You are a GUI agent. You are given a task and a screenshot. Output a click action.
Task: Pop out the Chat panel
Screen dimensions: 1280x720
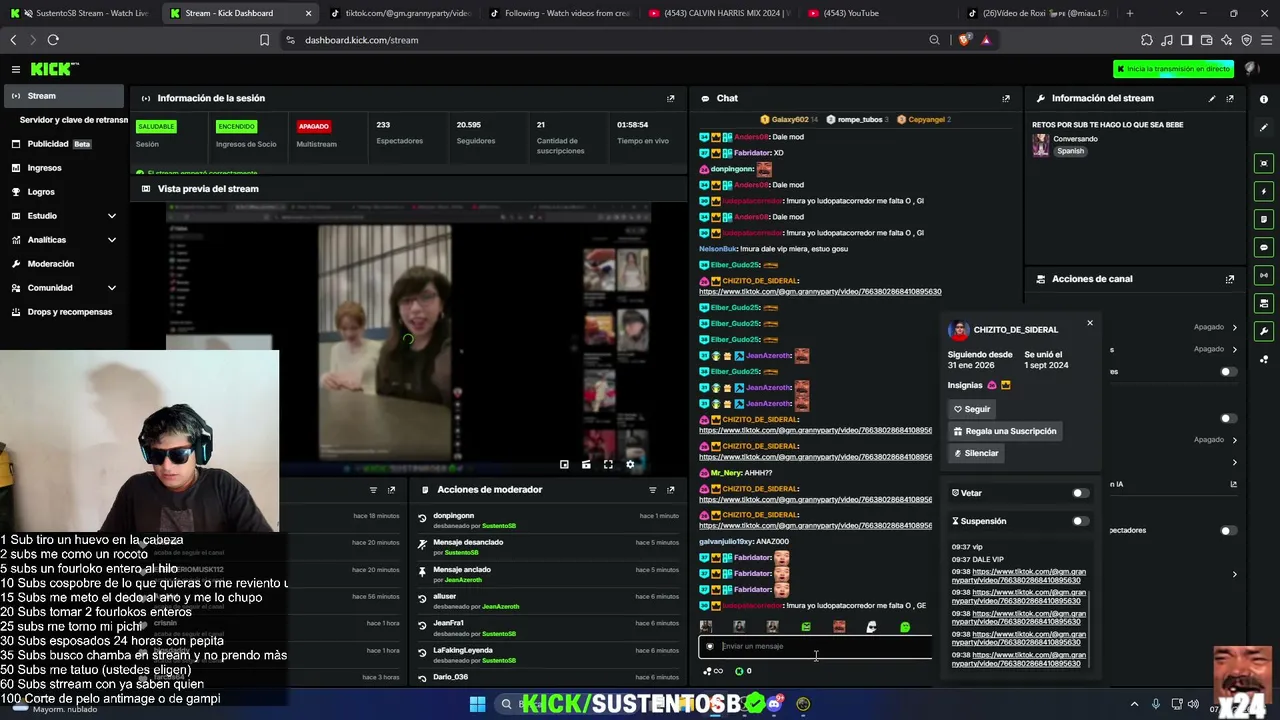[1006, 98]
